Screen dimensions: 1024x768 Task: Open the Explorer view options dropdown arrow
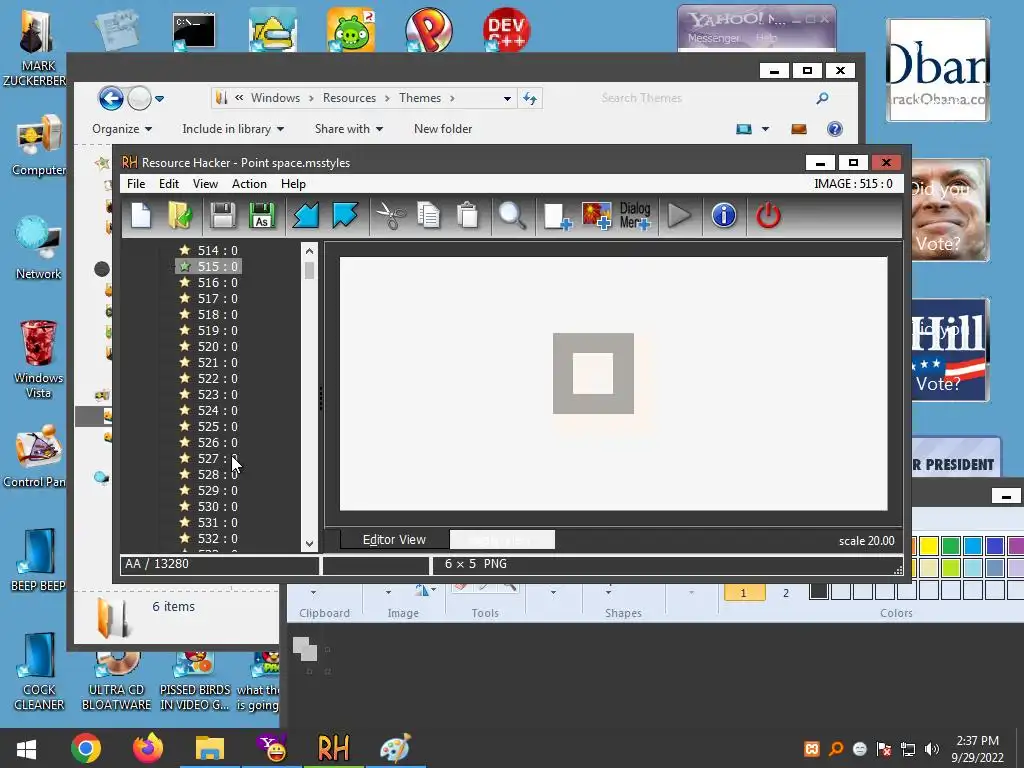tap(765, 129)
